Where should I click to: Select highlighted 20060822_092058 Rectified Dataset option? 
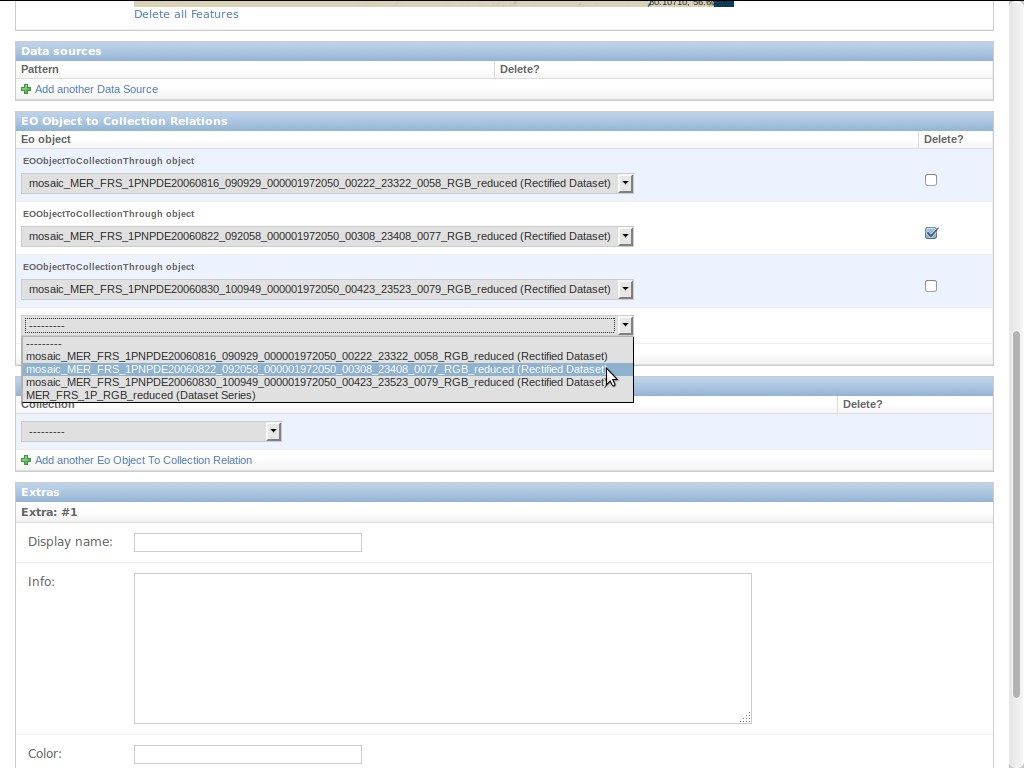tap(328, 369)
